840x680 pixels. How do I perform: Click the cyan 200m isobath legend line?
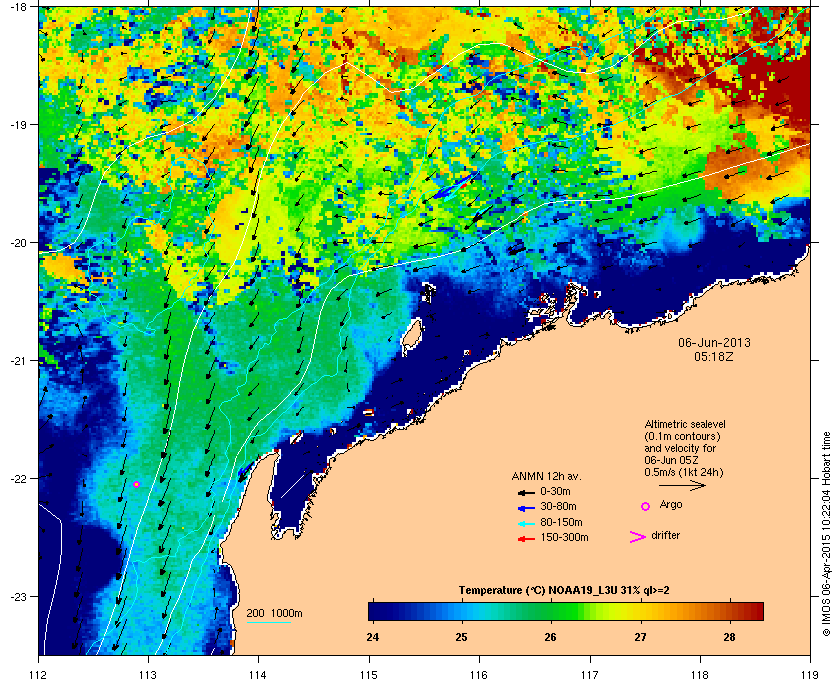pyautogui.click(x=268, y=622)
